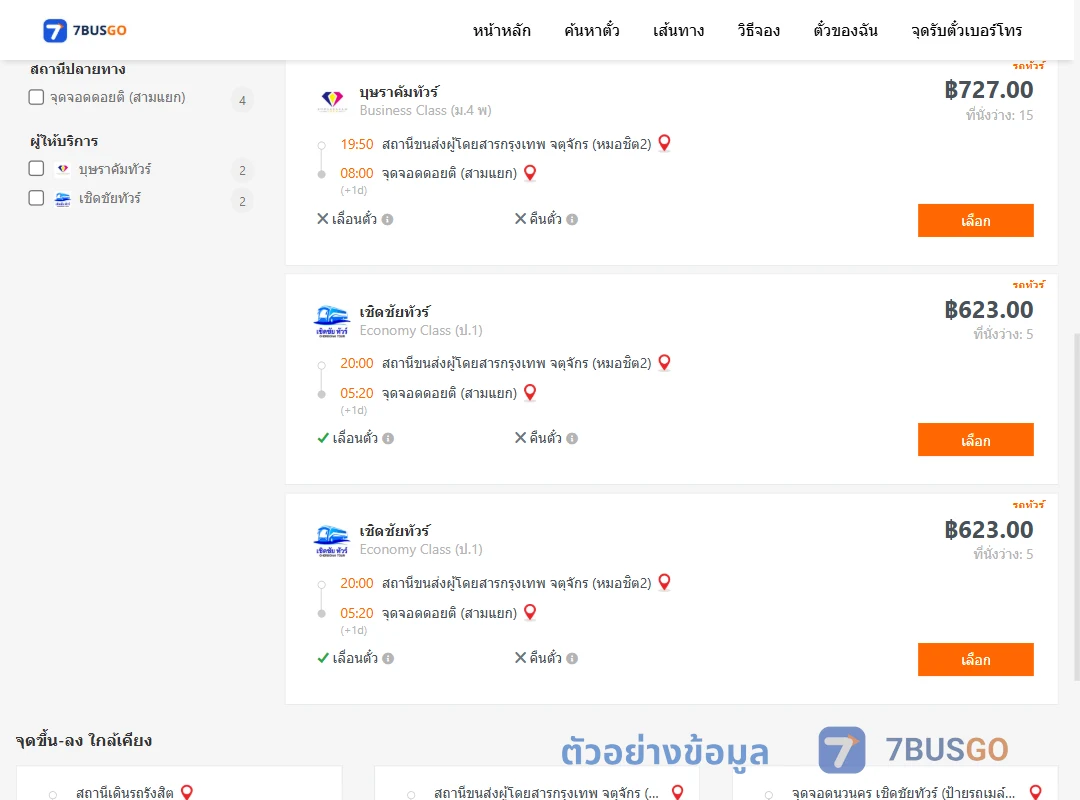Screen dimensions: 1080x800
Task: Click nearby สถานีขนส่งผู้โดยสารกรุงเทพ จตุจักร stop card
Action: [546, 792]
